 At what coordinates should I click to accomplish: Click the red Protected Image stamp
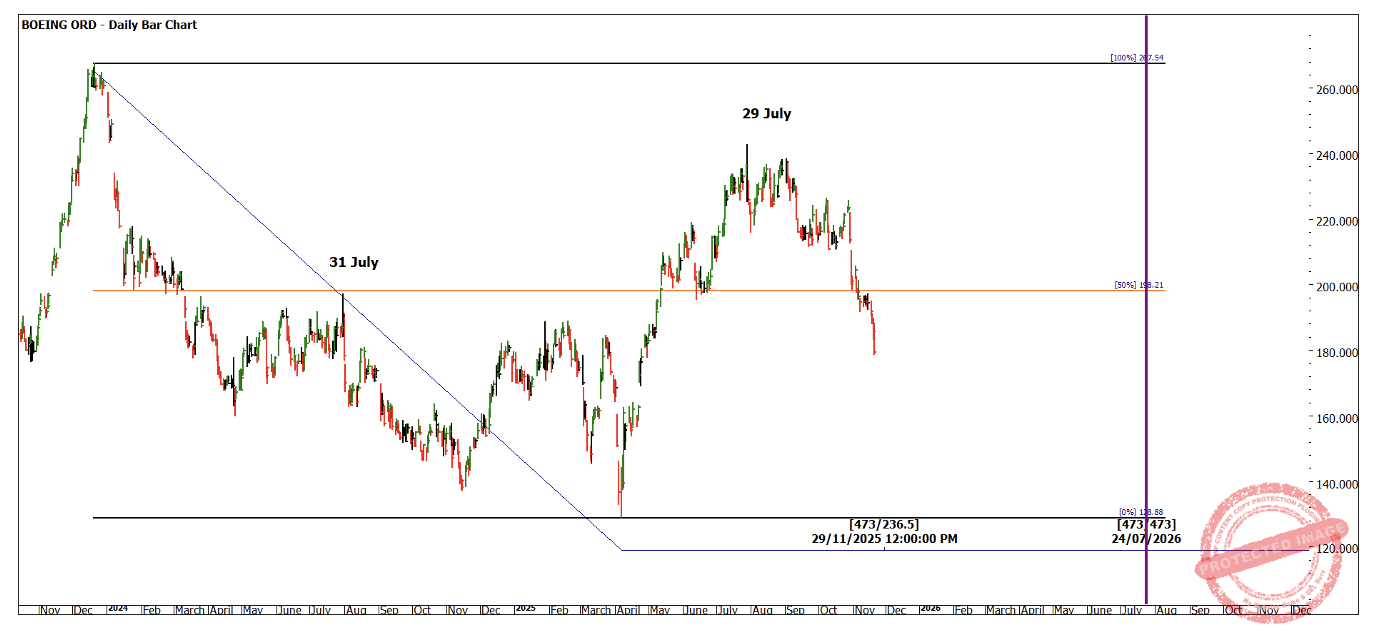tap(1268, 548)
